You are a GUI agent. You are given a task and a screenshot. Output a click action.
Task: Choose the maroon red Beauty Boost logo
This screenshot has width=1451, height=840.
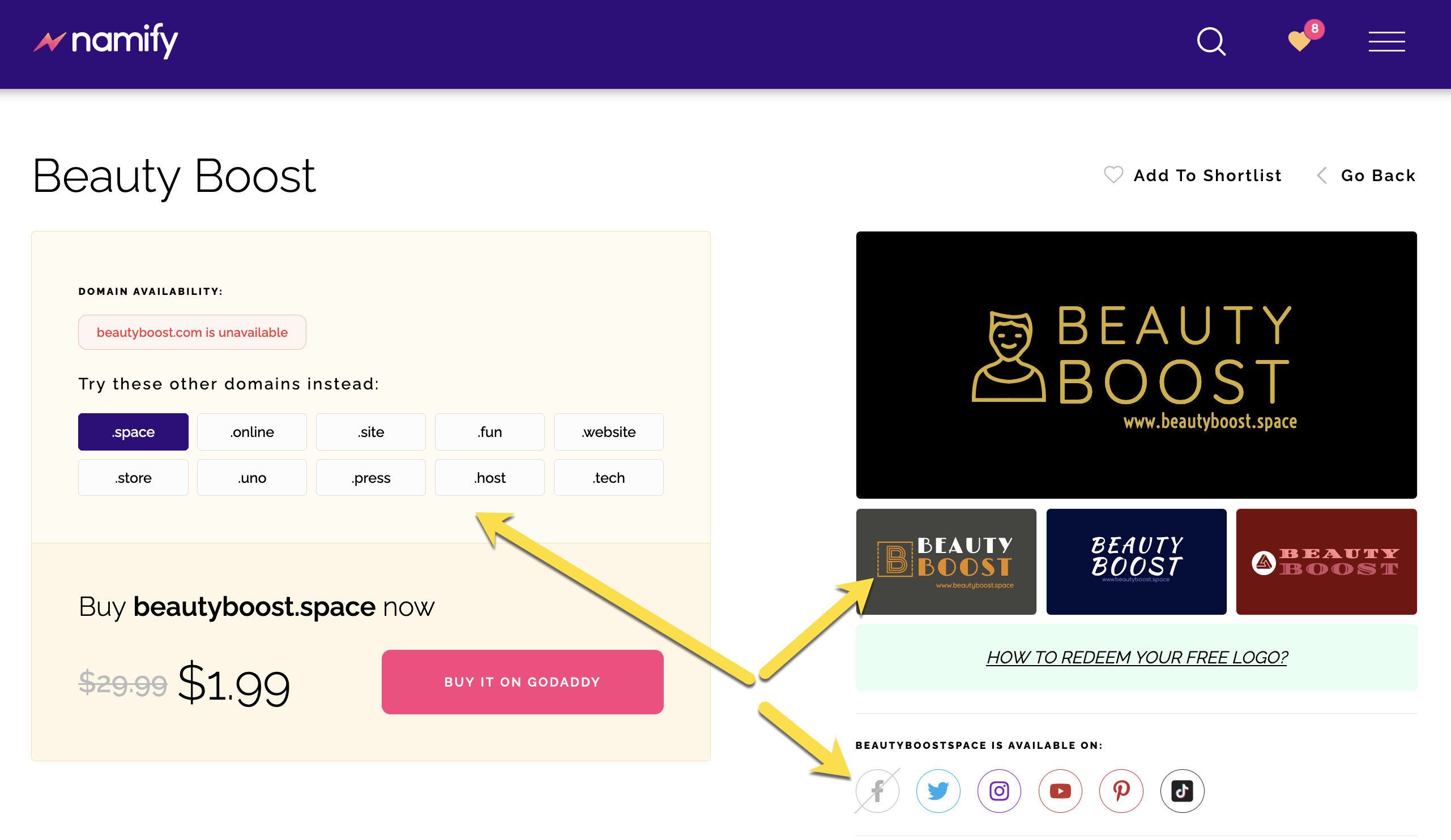click(x=1325, y=562)
